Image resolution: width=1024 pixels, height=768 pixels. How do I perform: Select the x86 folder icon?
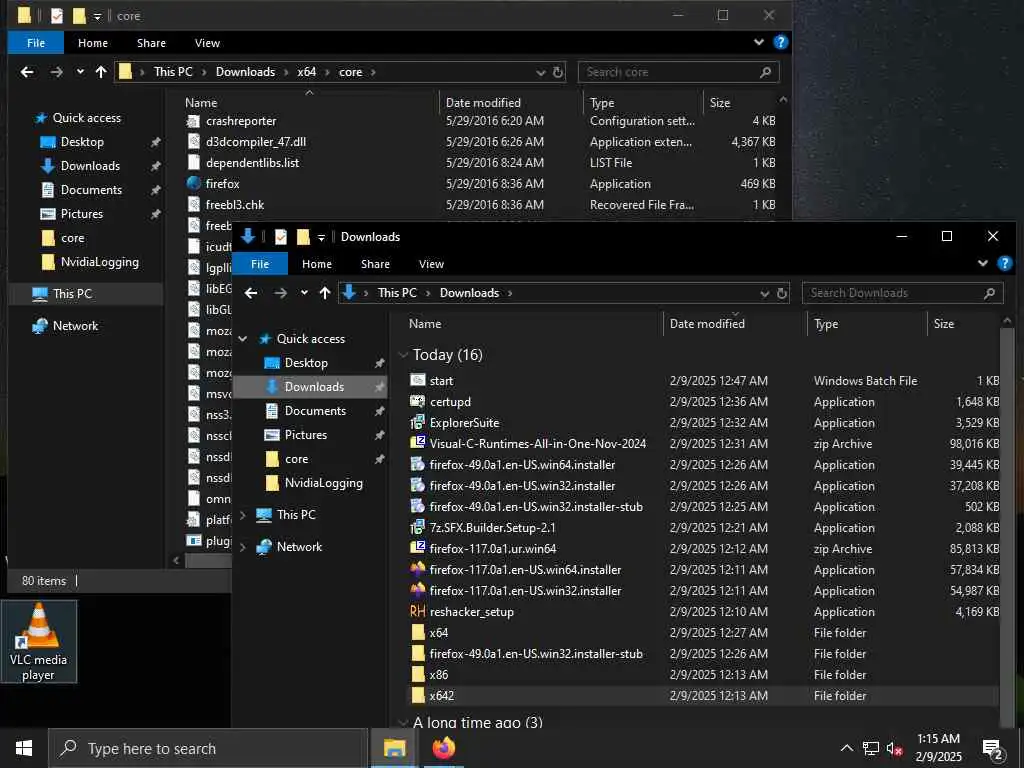pos(417,674)
